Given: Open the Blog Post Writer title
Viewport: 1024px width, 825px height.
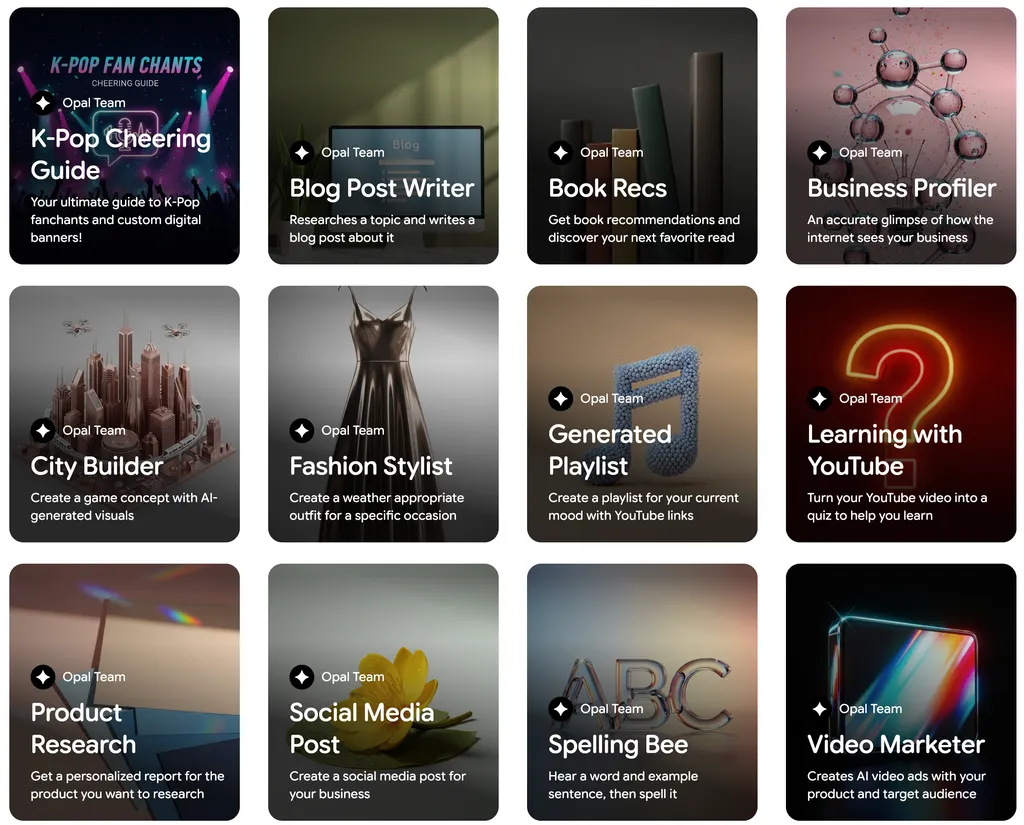Looking at the screenshot, I should point(381,188).
